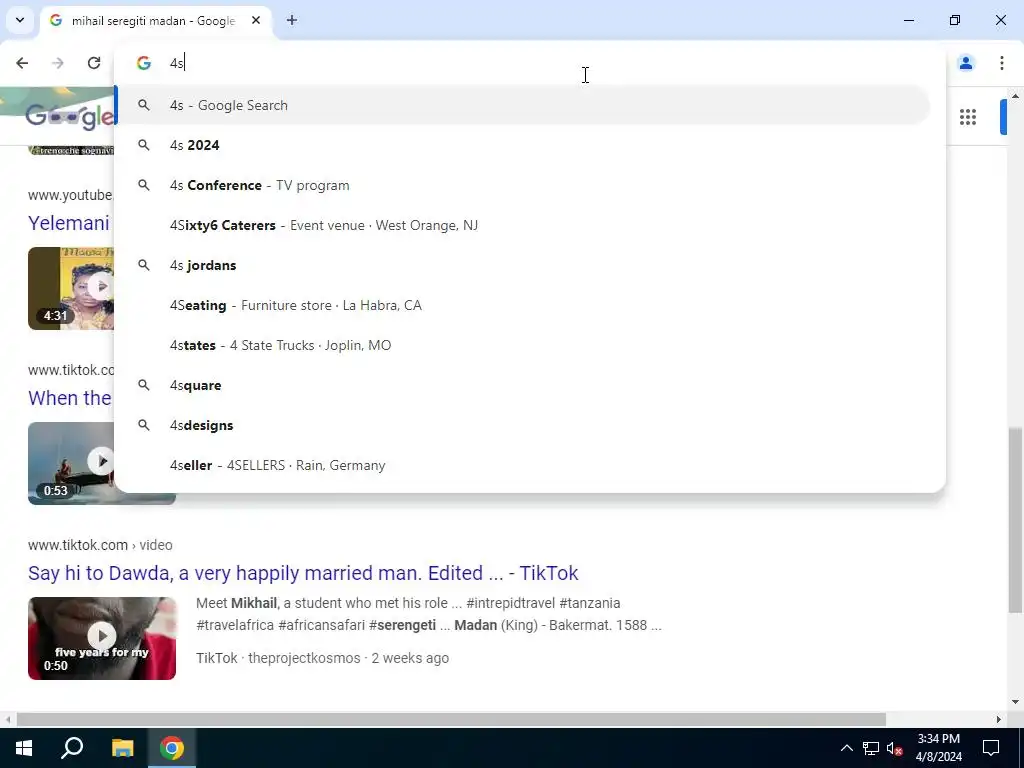Choose the '4square' suggestion
Image resolution: width=1024 pixels, height=768 pixels.
coord(522,385)
